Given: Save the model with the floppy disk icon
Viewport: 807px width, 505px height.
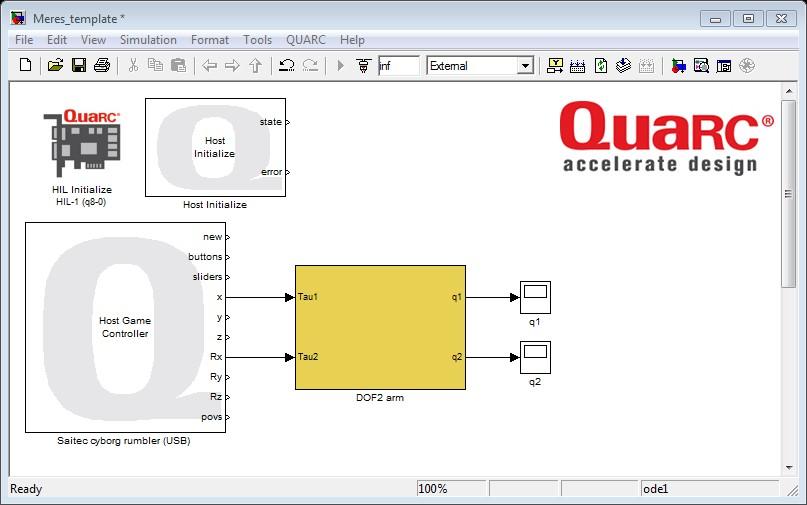Looking at the screenshot, I should coord(79,65).
